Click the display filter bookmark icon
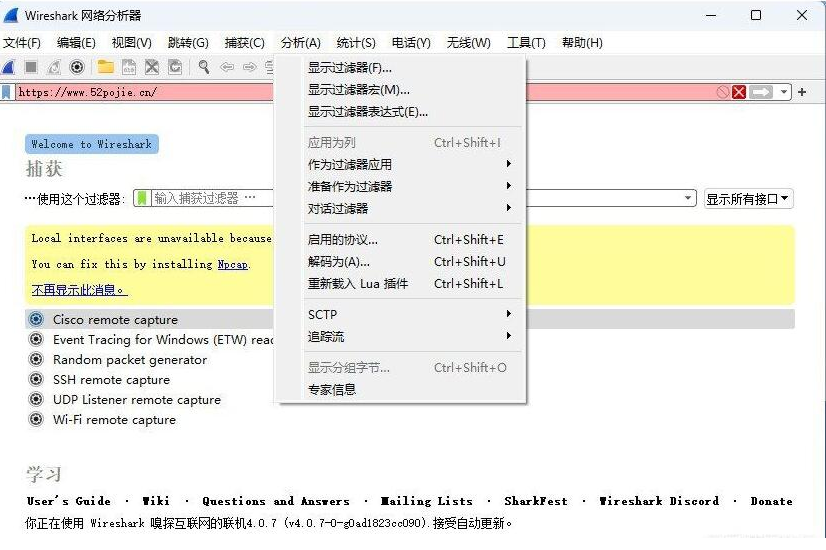The image size is (826, 550). coord(6,92)
